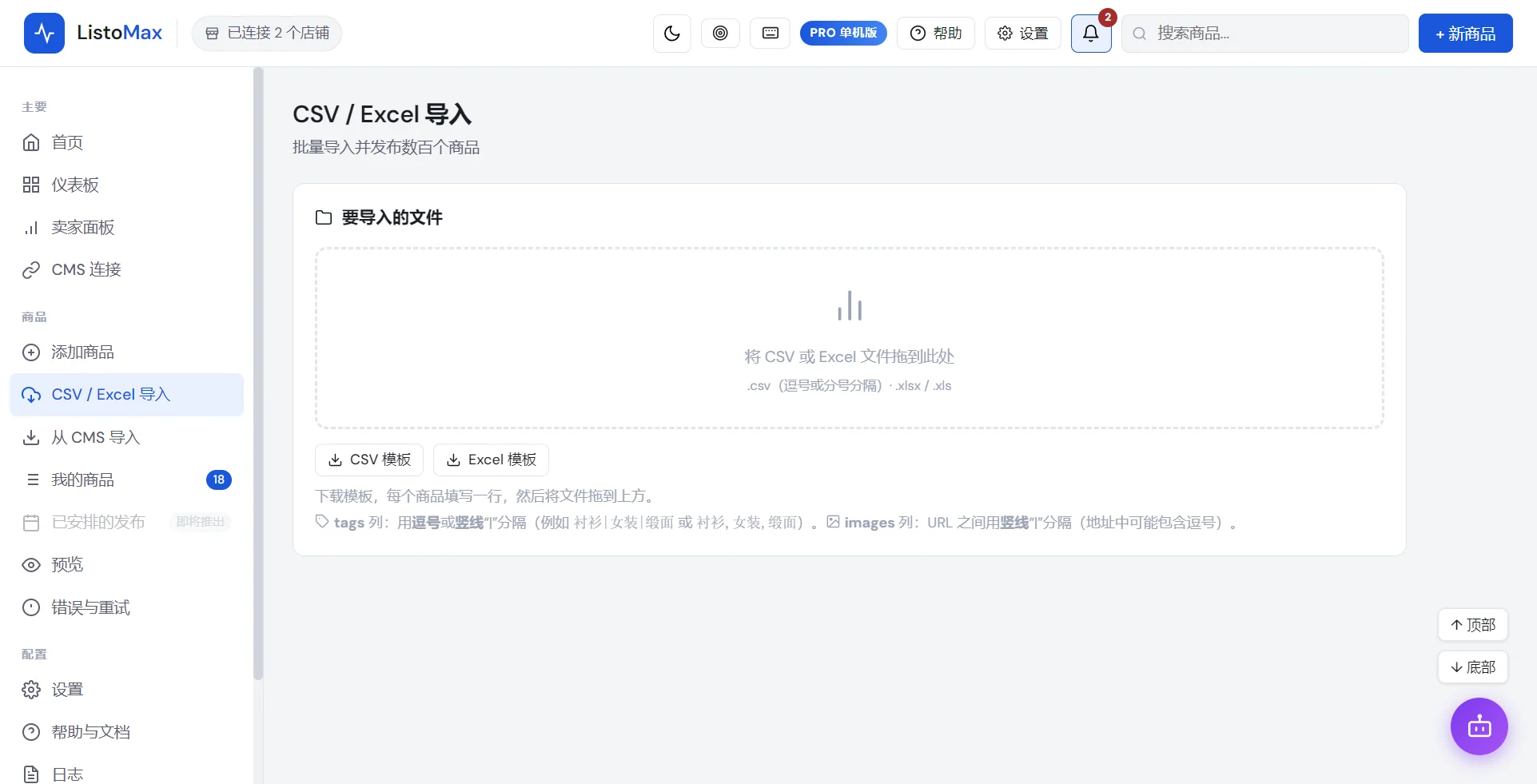Image resolution: width=1537 pixels, height=784 pixels.
Task: Toggle dark mode moon icon
Action: 671,33
